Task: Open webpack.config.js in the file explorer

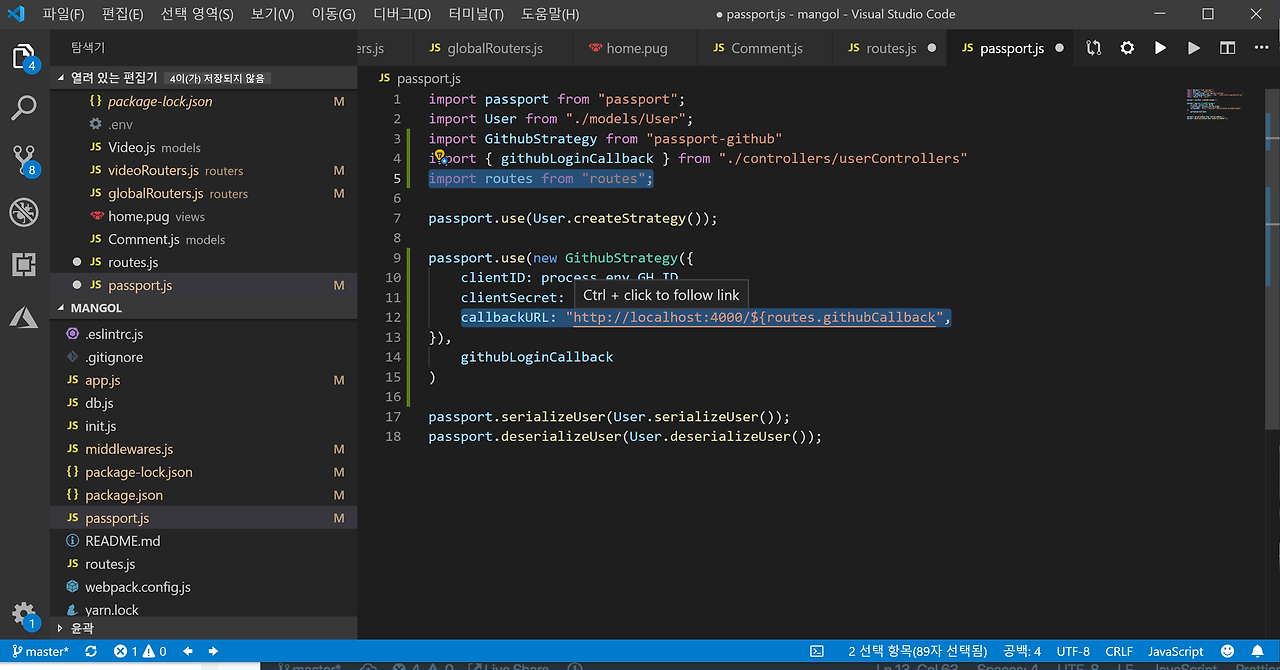Action: (138, 587)
